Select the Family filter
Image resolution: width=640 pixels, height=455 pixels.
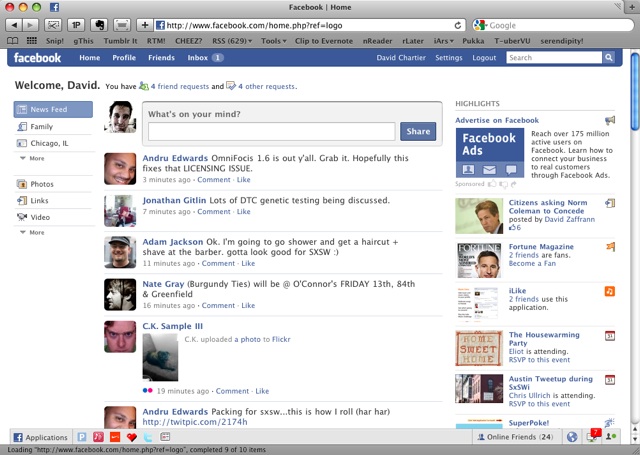coord(53,127)
